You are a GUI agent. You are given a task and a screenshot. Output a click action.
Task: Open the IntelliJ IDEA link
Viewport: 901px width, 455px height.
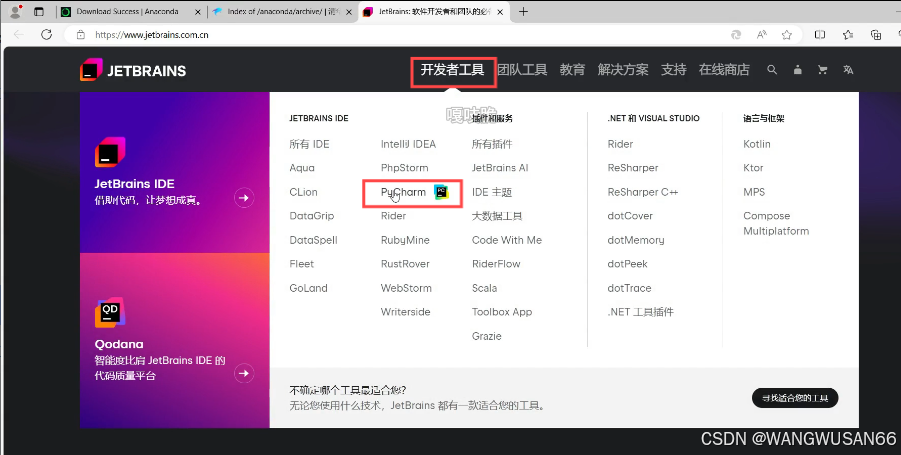point(409,144)
